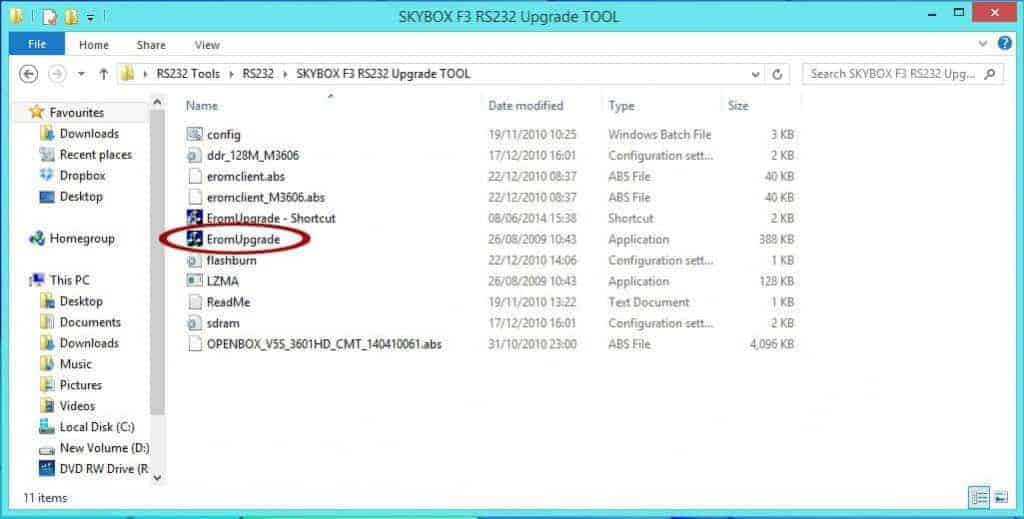The height and width of the screenshot is (519, 1024).
Task: Go up one folder level
Action: pyautogui.click(x=103, y=74)
